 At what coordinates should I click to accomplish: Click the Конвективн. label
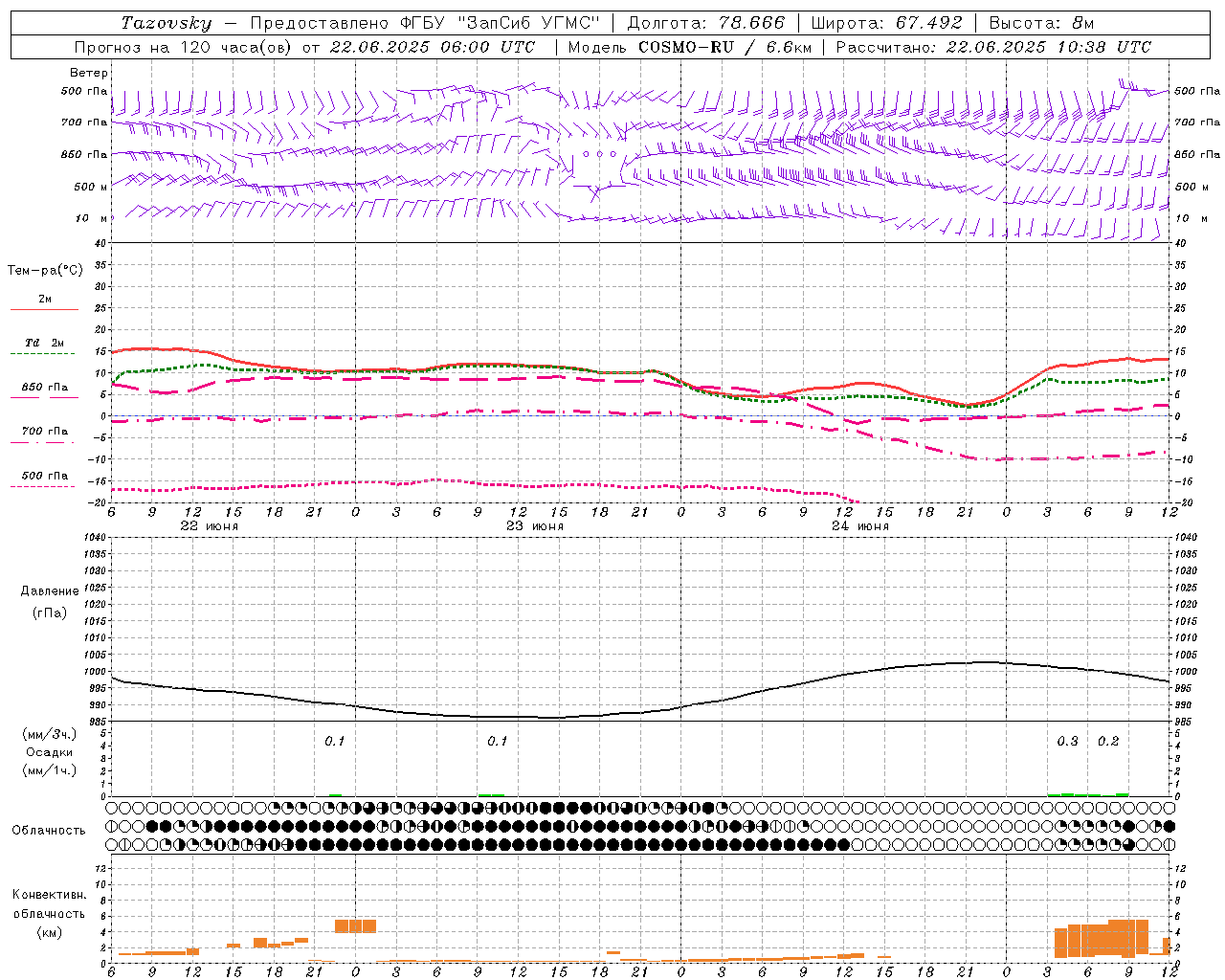[49, 895]
